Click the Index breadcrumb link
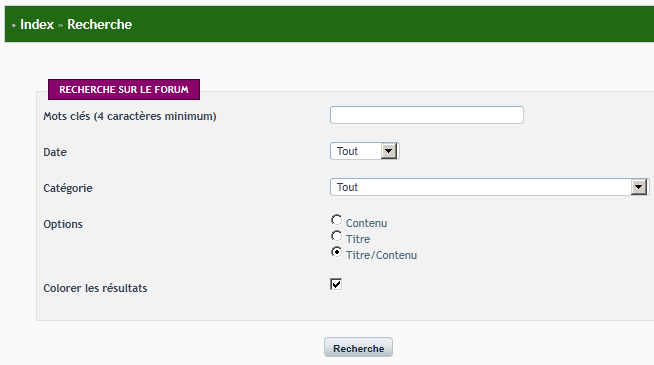This screenshot has width=654, height=365. point(37,25)
